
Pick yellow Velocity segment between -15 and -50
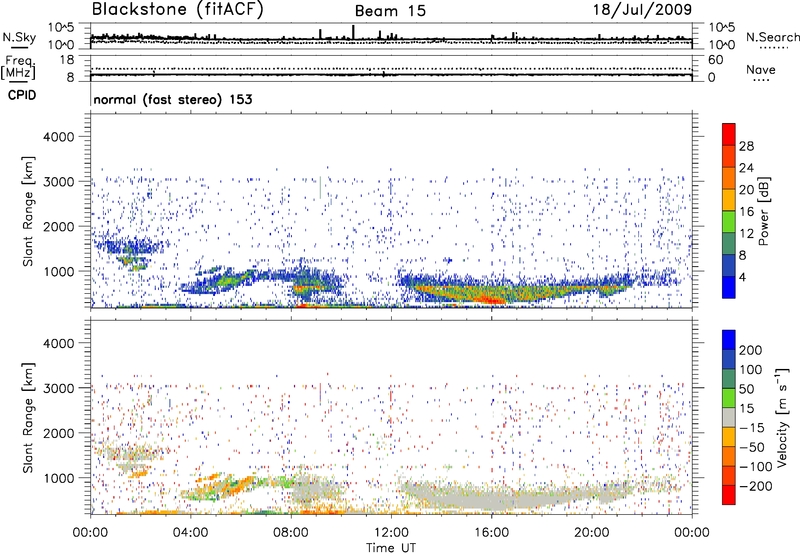pos(729,437)
